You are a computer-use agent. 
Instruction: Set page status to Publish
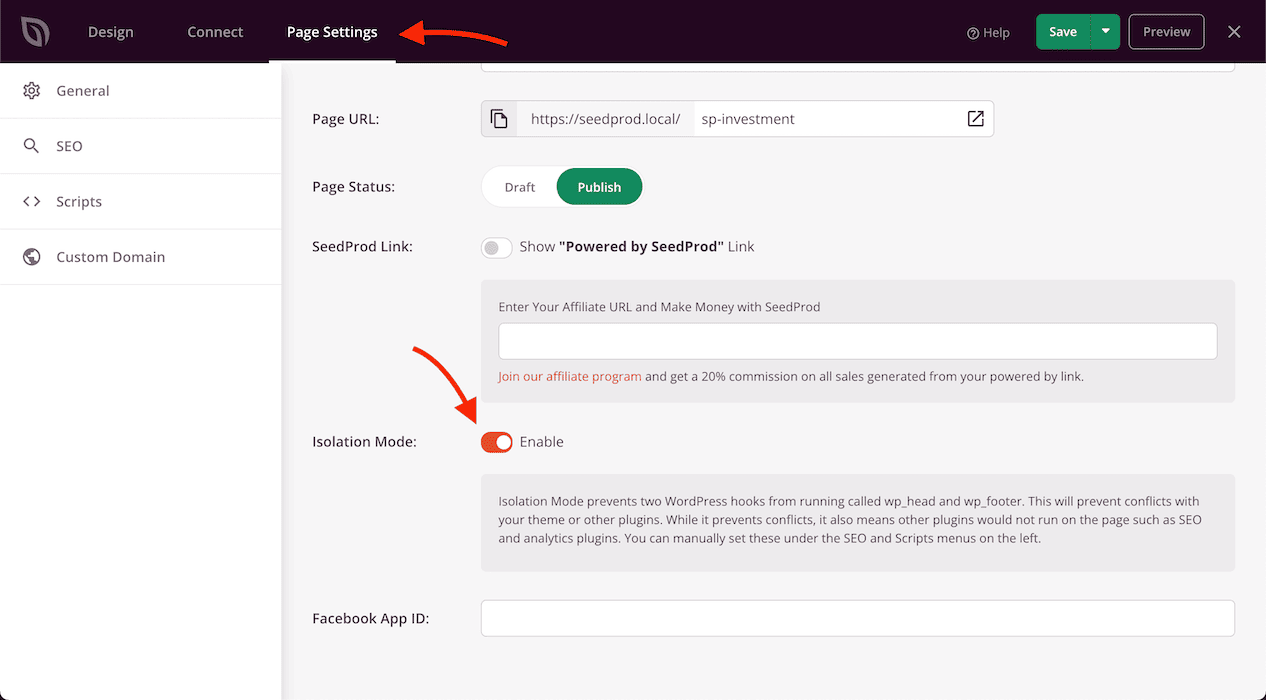click(x=599, y=187)
